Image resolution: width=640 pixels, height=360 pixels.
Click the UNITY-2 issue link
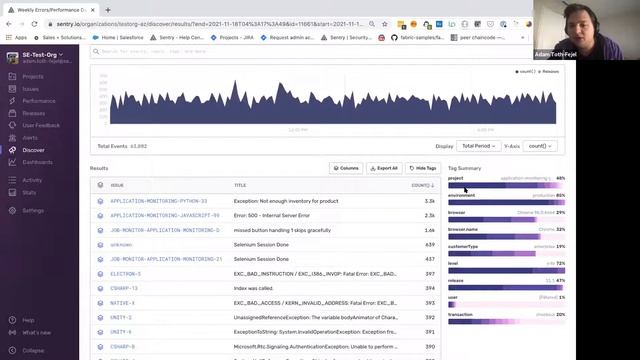point(121,317)
